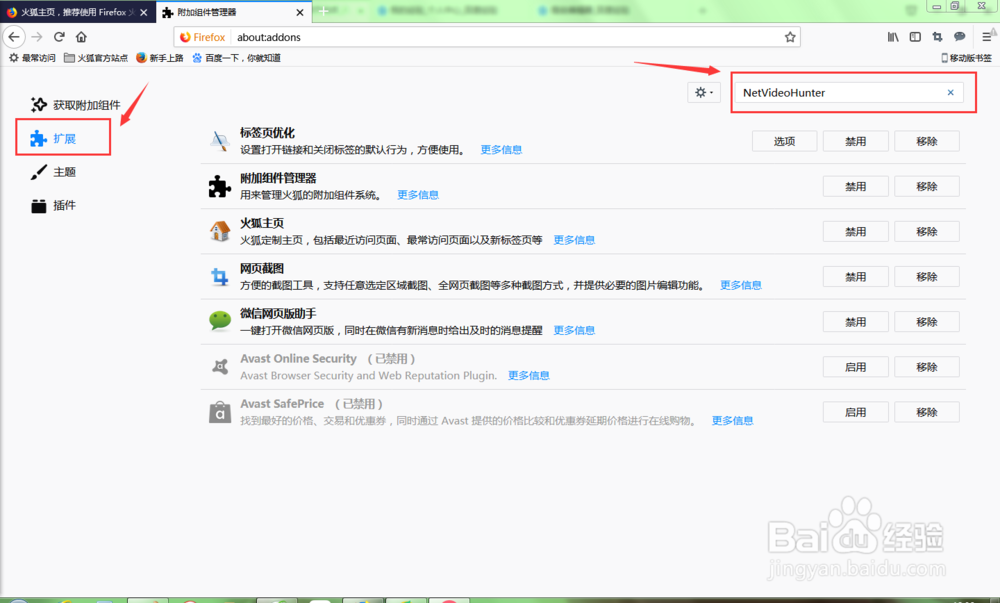1000x603 pixels.
Task: Open 更多信息 for 标签页优化
Action: pos(501,150)
